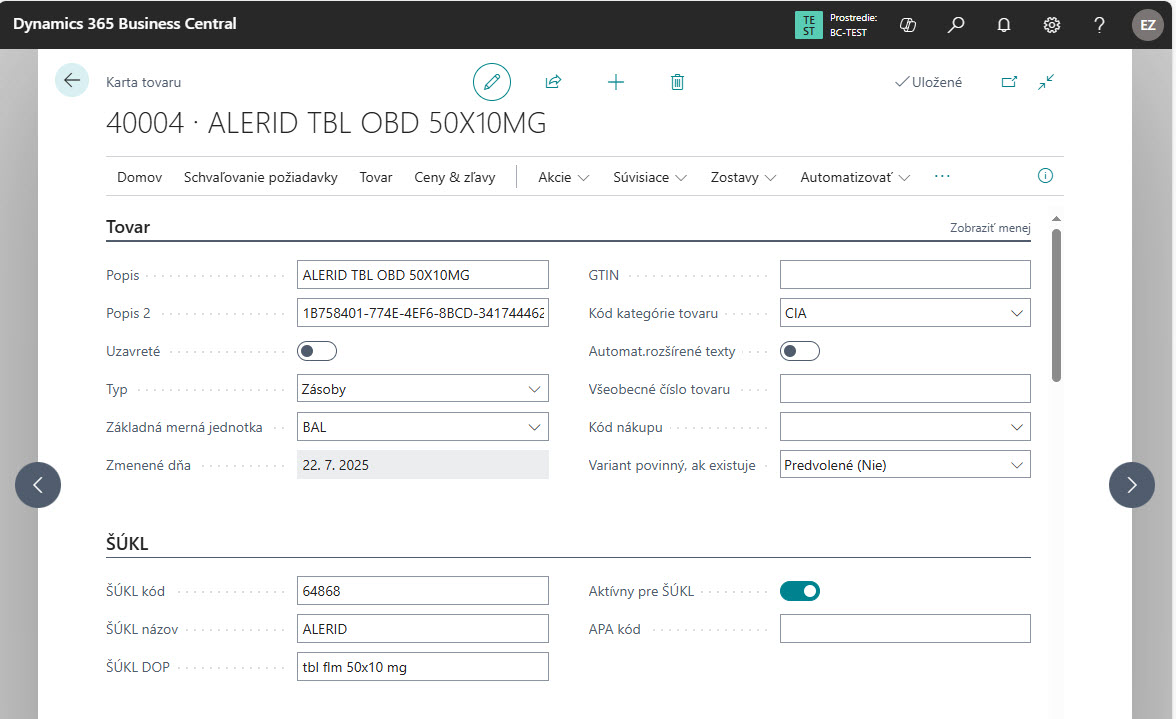
Task: Enable Automat.rozšírené texty toggle
Action: [x=799, y=351]
